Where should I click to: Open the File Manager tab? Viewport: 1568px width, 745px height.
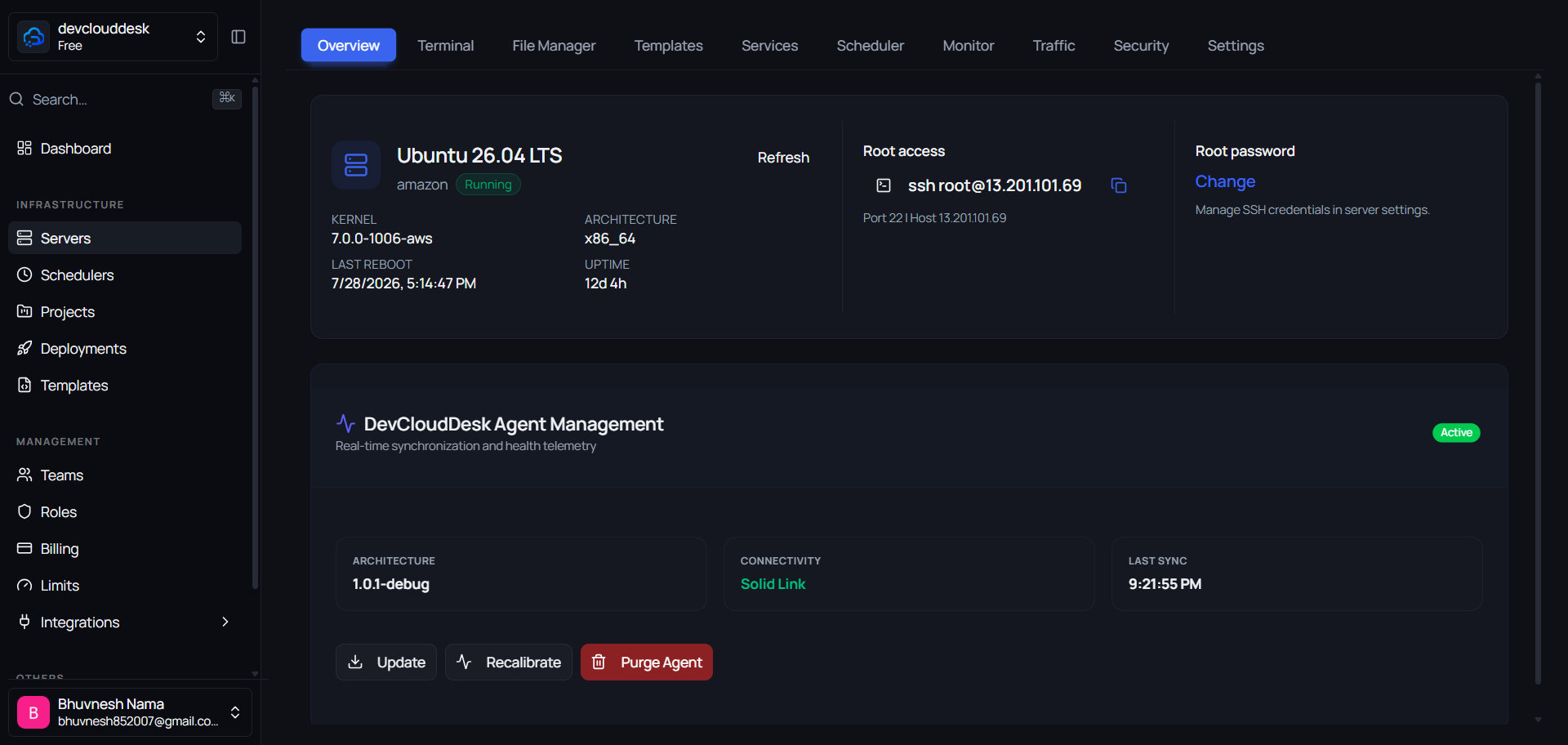click(555, 45)
